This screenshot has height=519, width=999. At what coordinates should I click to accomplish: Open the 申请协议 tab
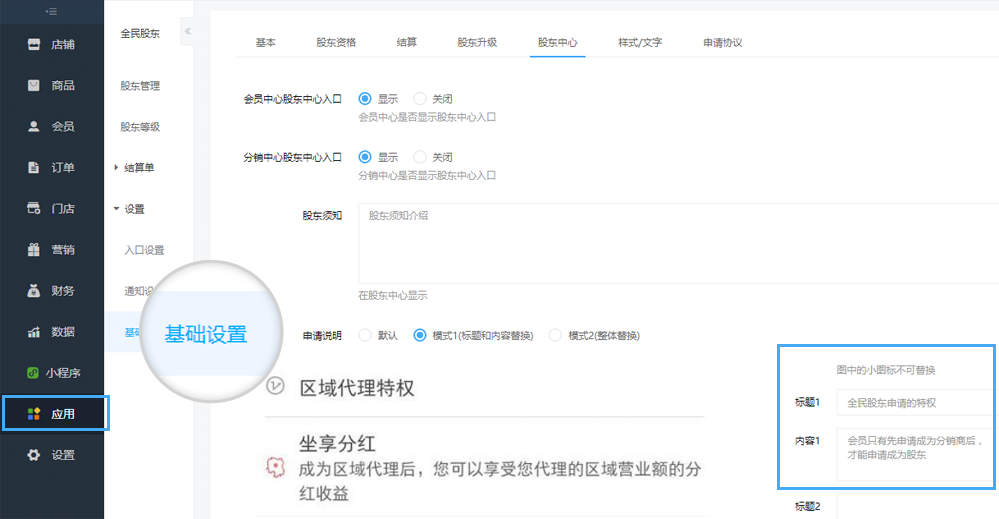pyautogui.click(x=722, y=43)
